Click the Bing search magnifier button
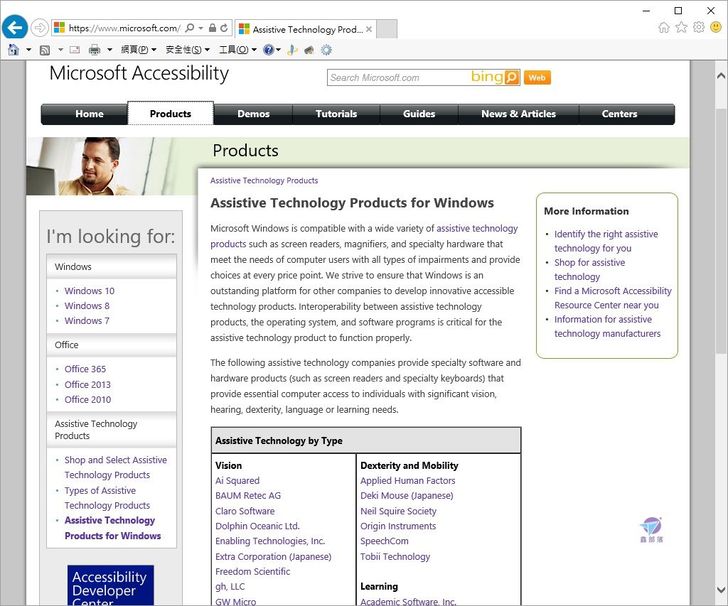This screenshot has height=606, width=728. [x=511, y=77]
